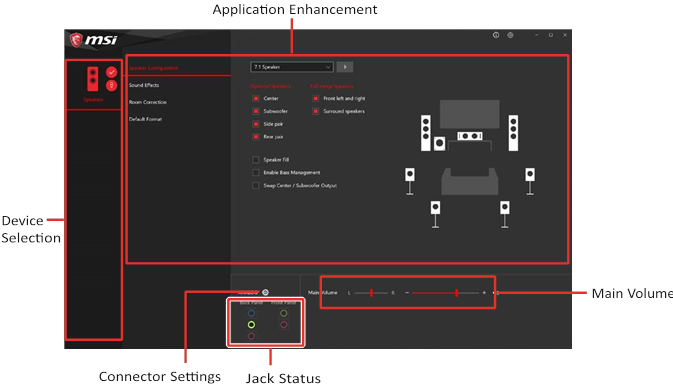This screenshot has height=388, width=673.
Task: Uncheck the Subwoofer optional speaker
Action: point(256,111)
